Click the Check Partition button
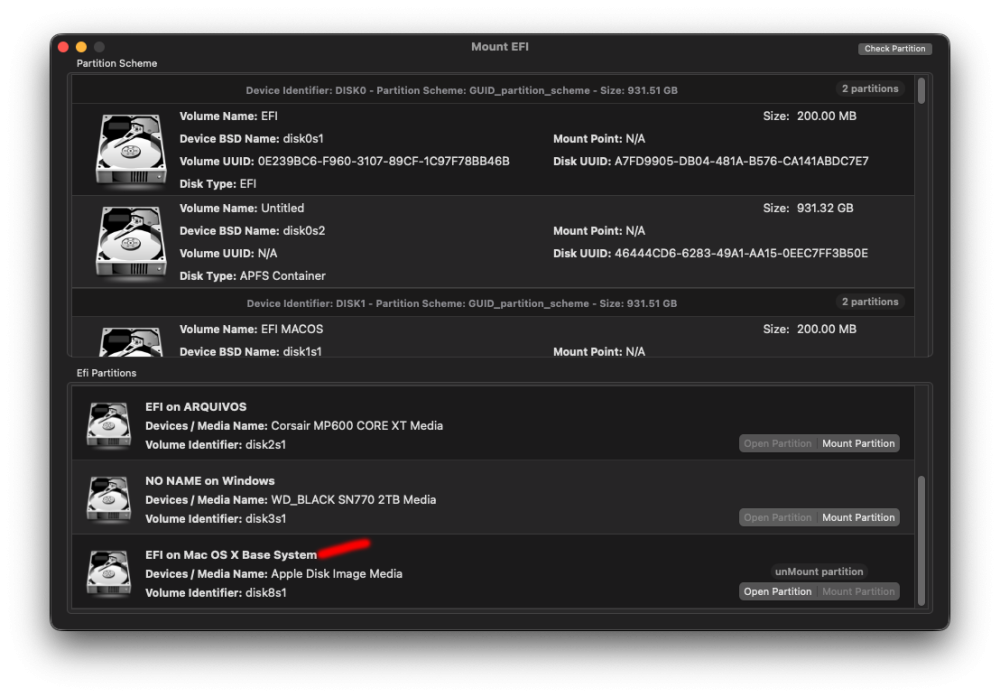Image resolution: width=1000 pixels, height=697 pixels. tap(894, 48)
